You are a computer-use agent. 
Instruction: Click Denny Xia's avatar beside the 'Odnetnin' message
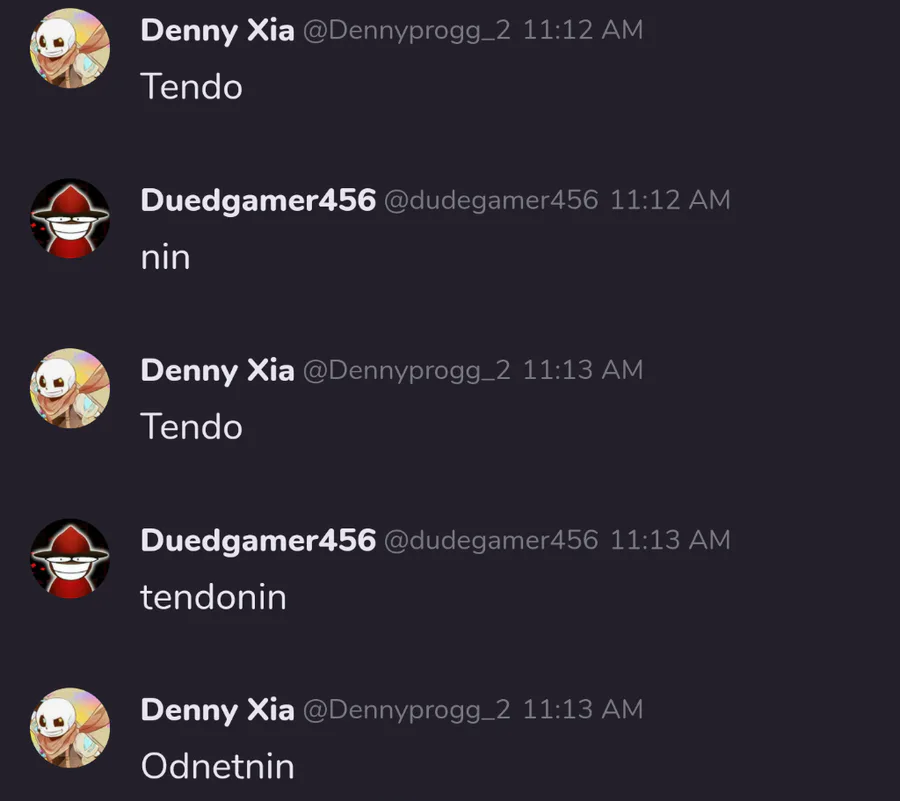[70, 728]
